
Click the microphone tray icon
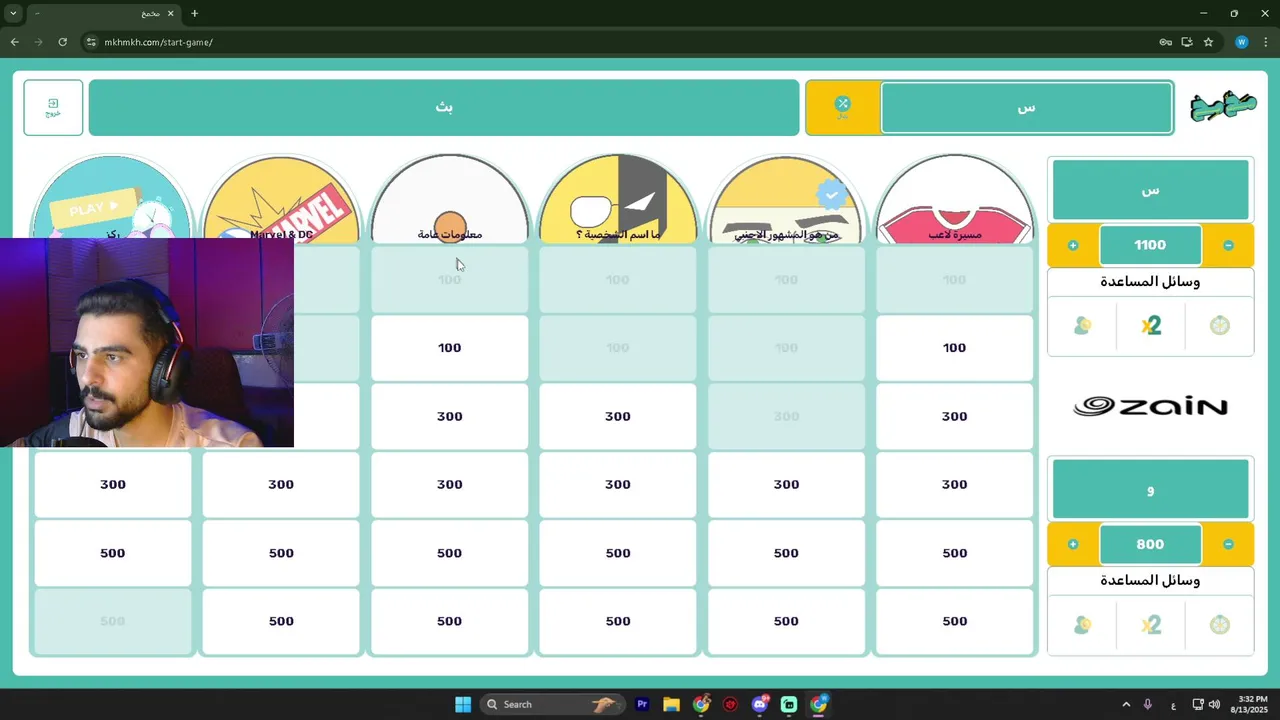click(1148, 704)
